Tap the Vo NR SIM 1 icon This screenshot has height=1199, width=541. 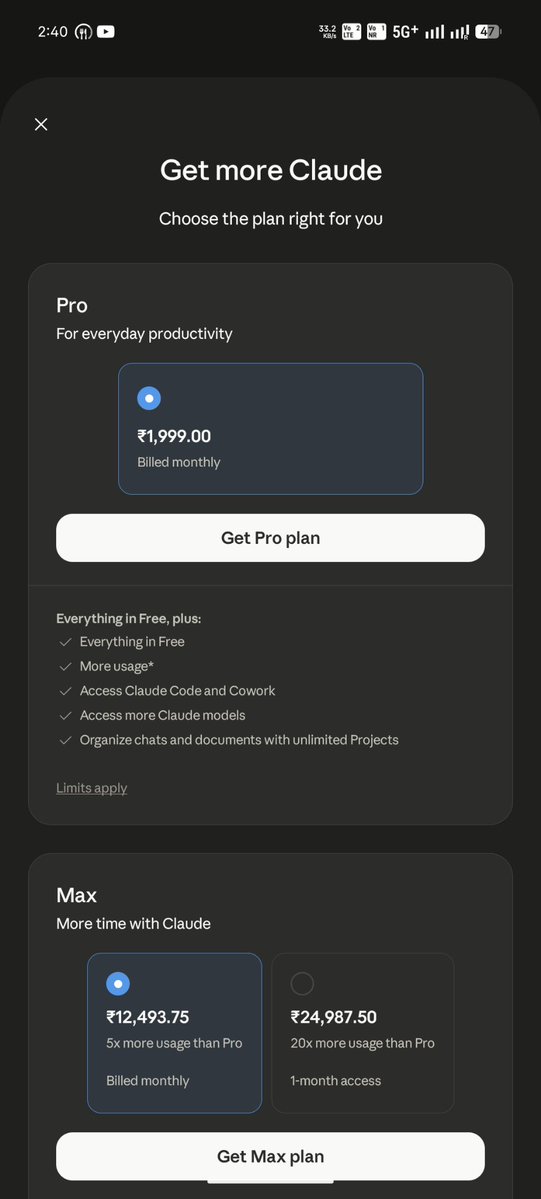(x=376, y=32)
